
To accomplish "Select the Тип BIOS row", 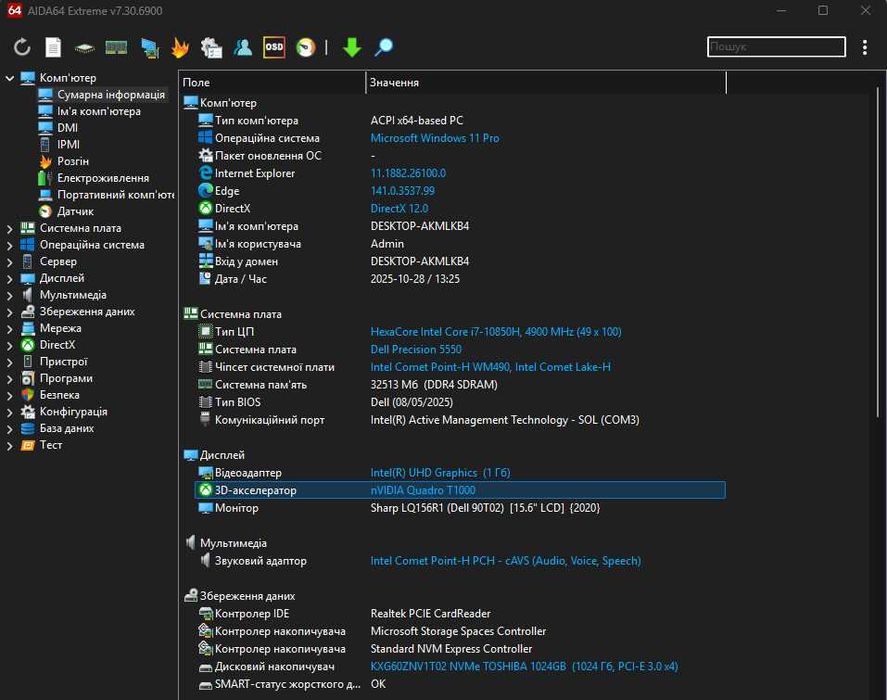I will coord(460,402).
